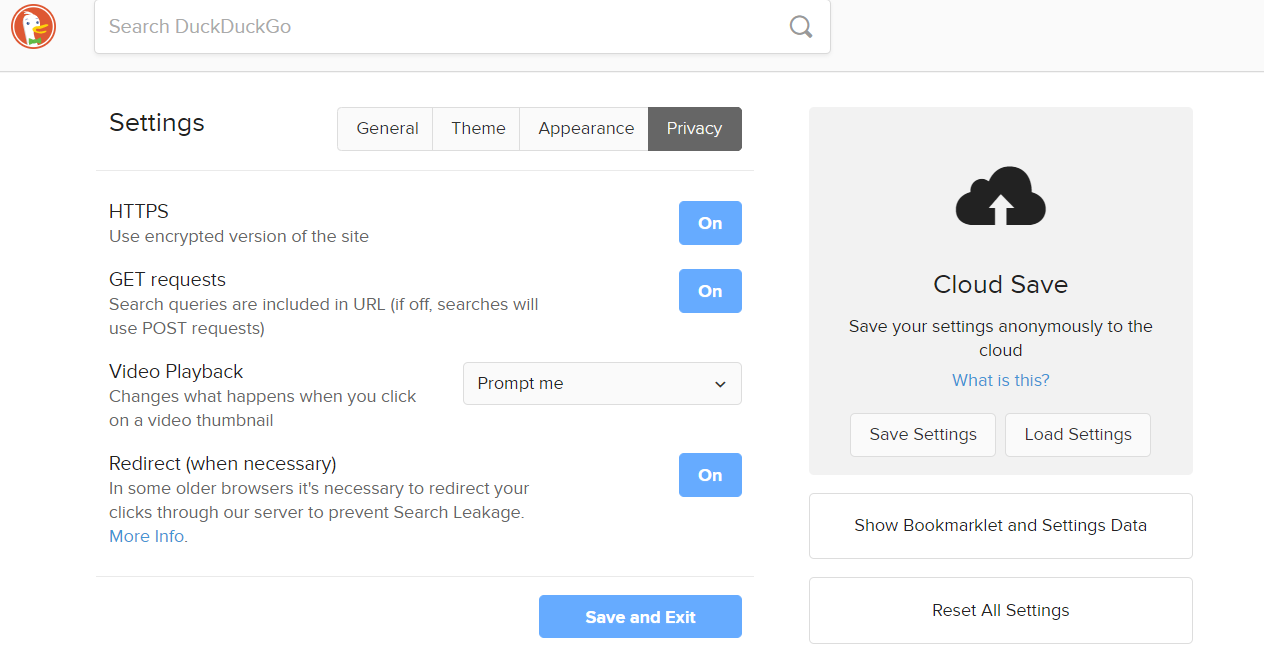Click the magnifying glass search icon
Screen dimensions: 1264x651
[801, 27]
